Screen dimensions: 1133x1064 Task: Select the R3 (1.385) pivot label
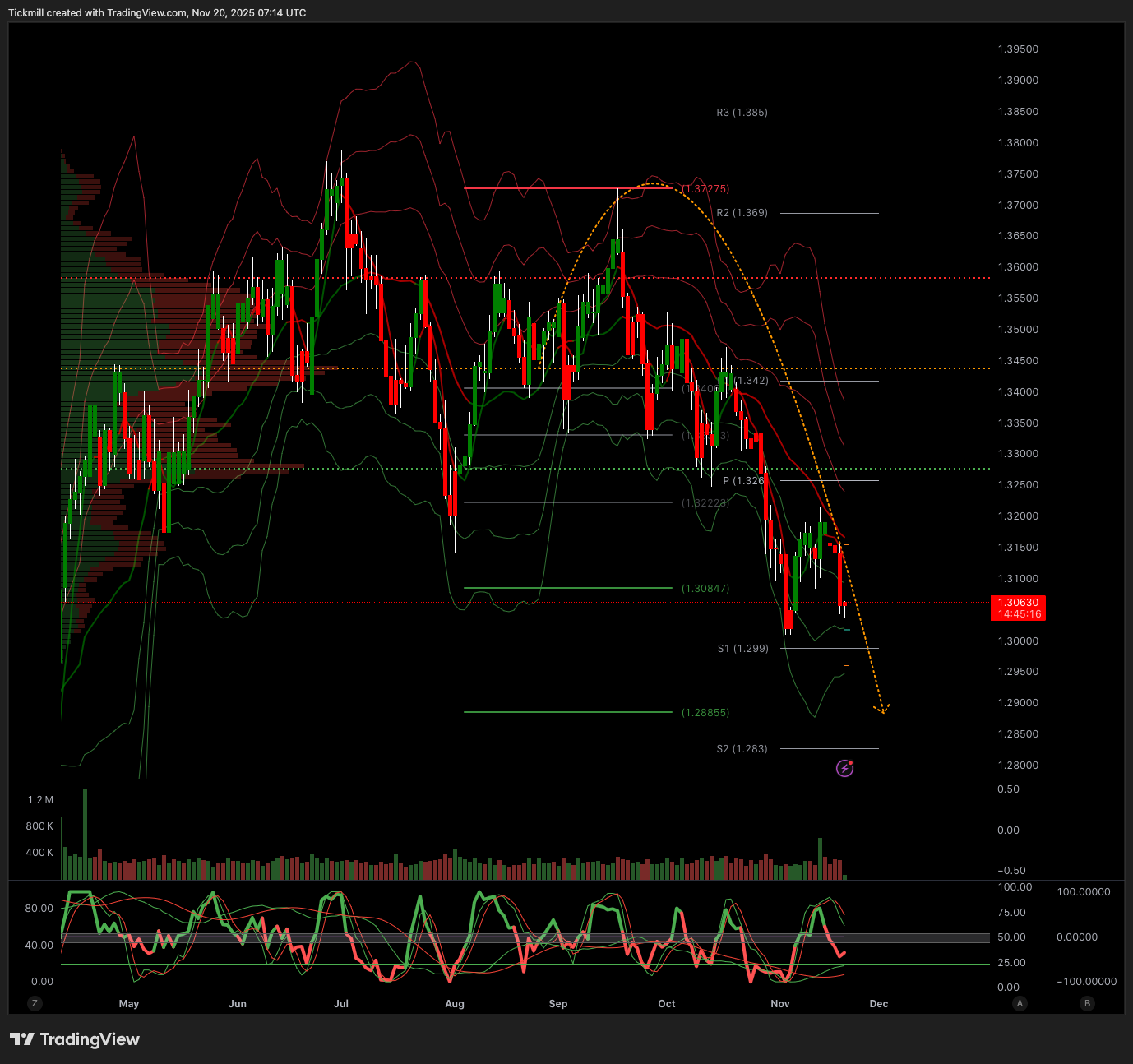[x=742, y=113]
